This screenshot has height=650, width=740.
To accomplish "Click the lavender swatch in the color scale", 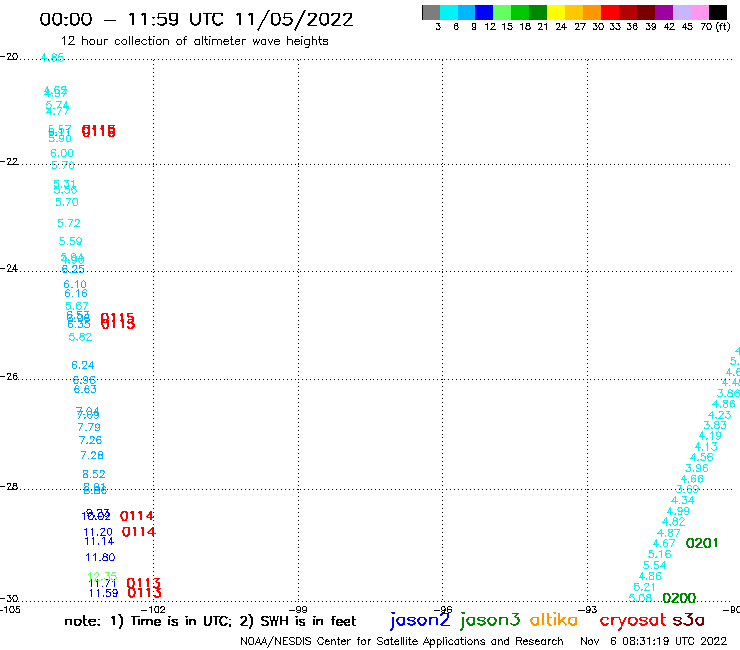I will click(682, 12).
